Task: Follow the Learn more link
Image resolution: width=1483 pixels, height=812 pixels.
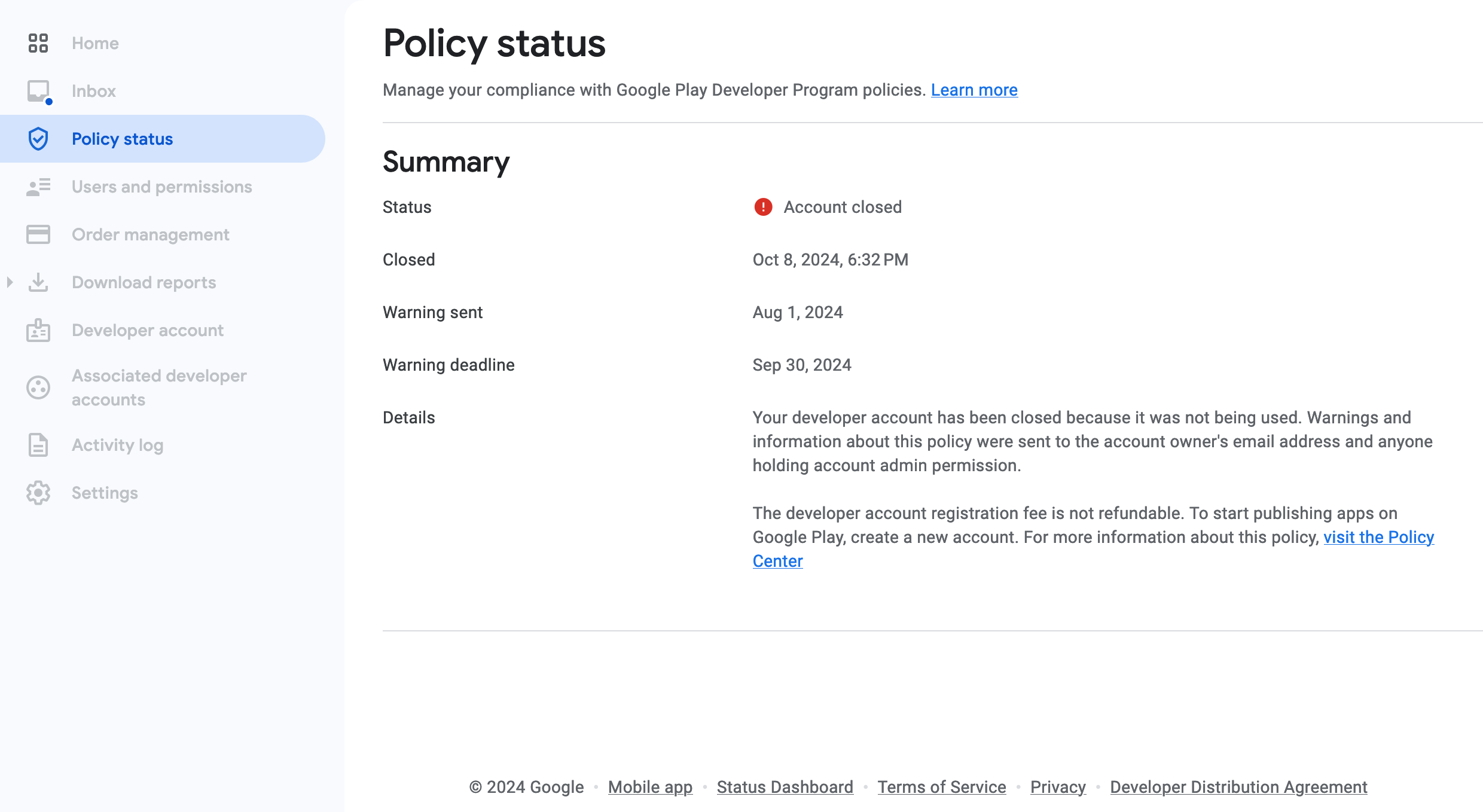Action: pos(974,90)
